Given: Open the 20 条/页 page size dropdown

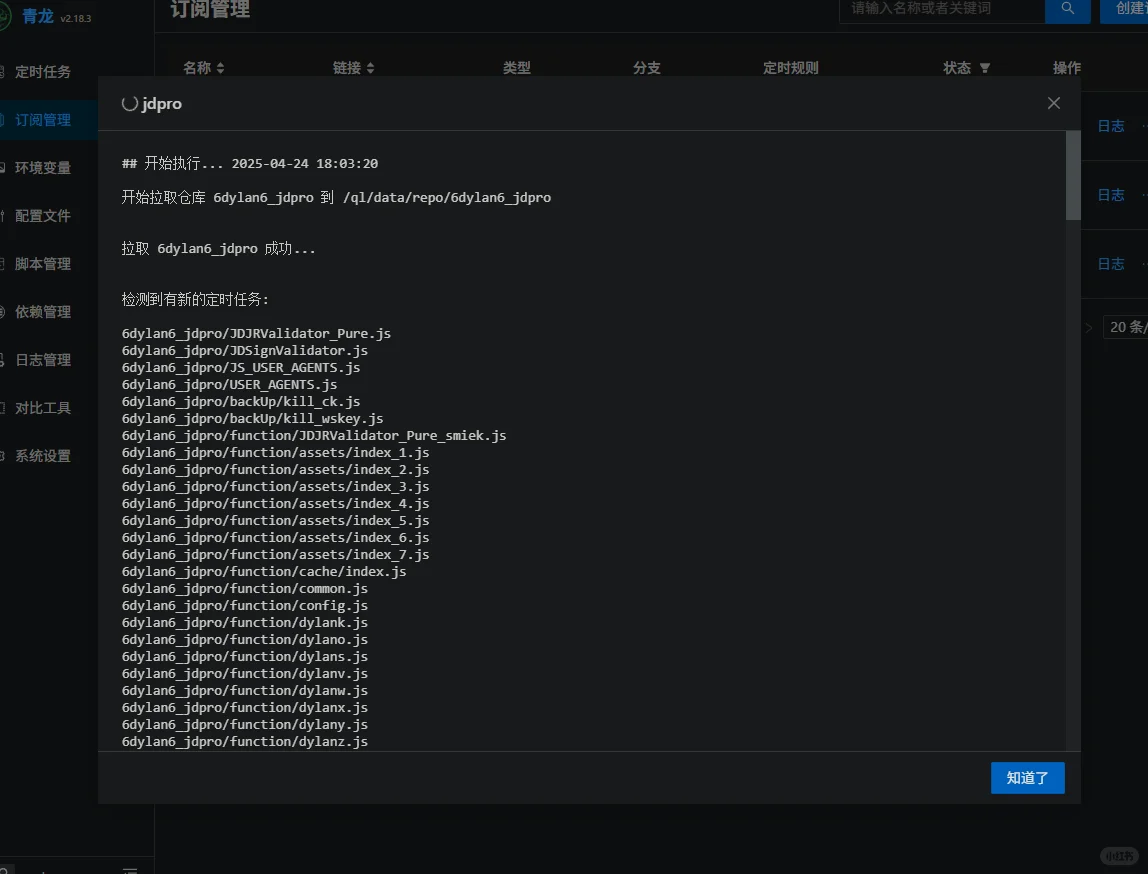Looking at the screenshot, I should [x=1128, y=327].
